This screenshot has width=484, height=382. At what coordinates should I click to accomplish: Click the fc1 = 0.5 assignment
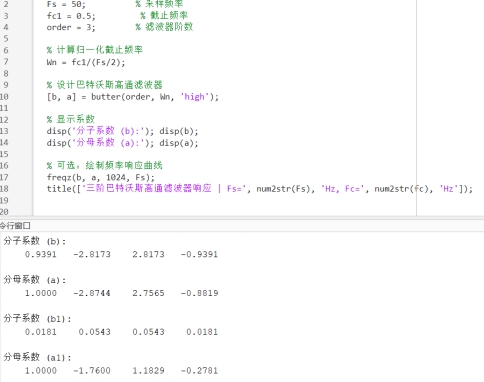(x=71, y=16)
